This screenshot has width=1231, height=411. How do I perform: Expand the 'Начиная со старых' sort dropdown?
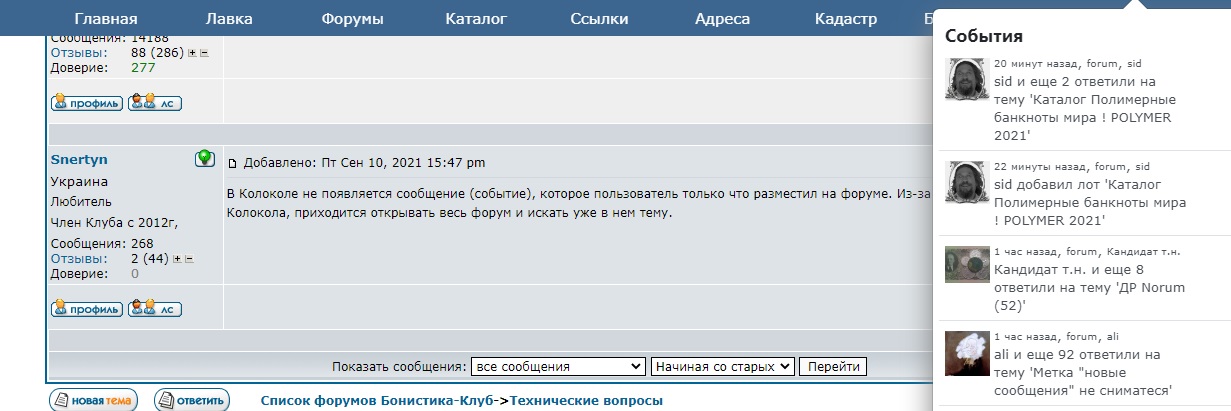722,367
